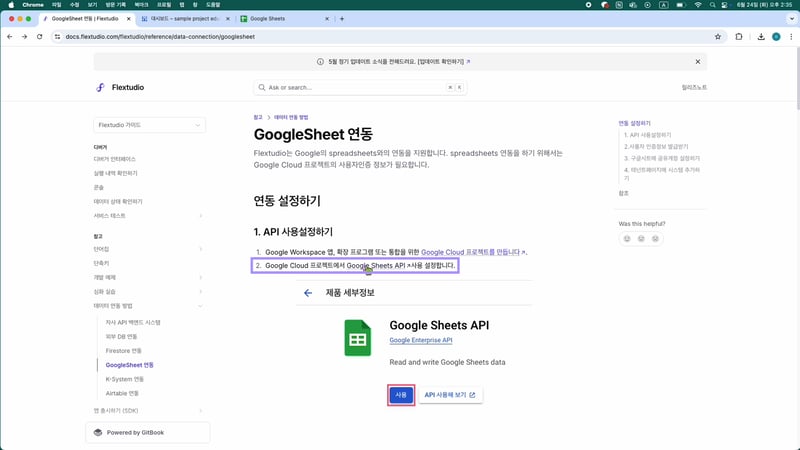
Task: Open macOS Spotlight search icon
Action: 712,5
